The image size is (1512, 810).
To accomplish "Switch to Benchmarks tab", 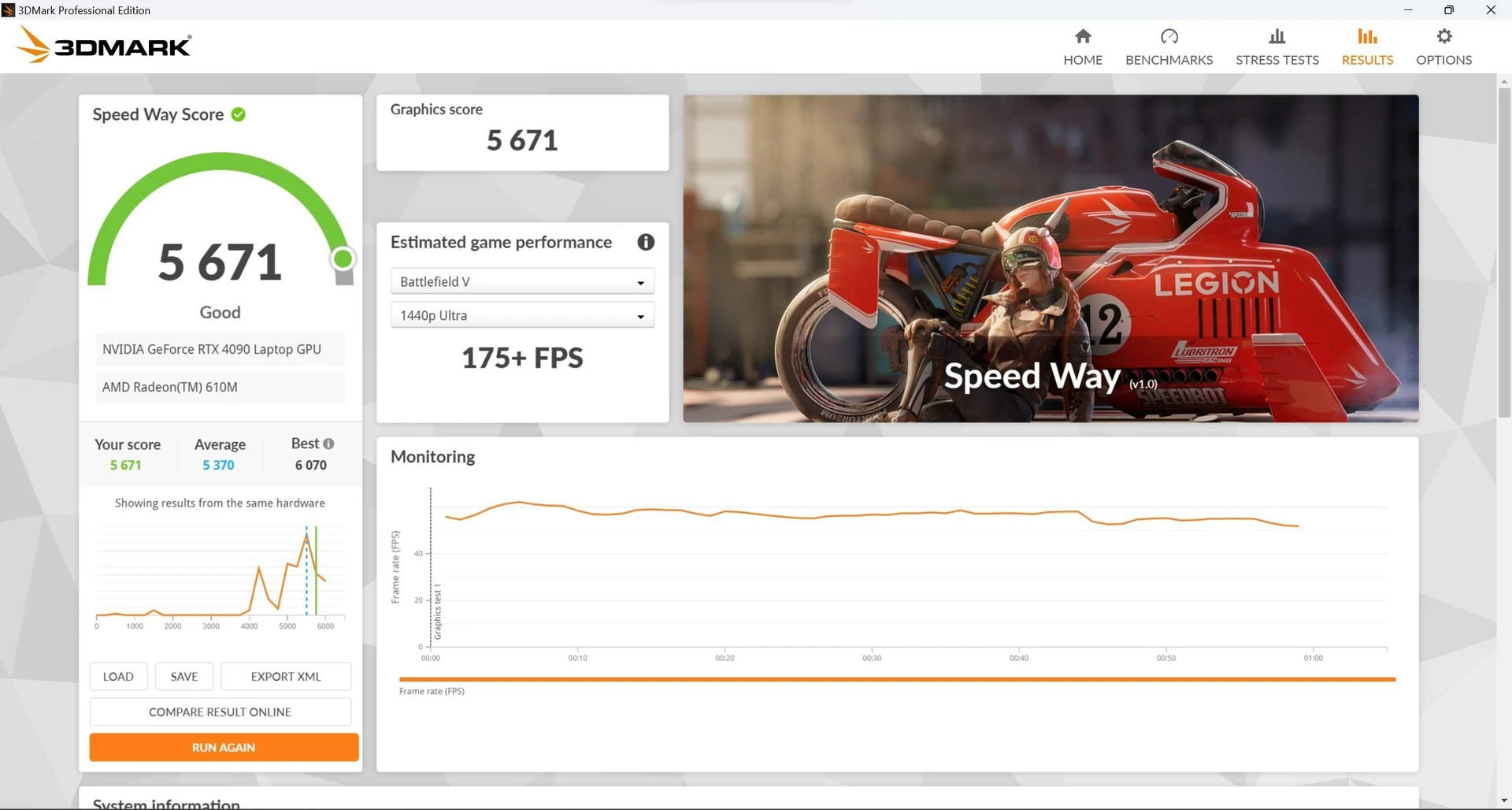I will pyautogui.click(x=1169, y=47).
